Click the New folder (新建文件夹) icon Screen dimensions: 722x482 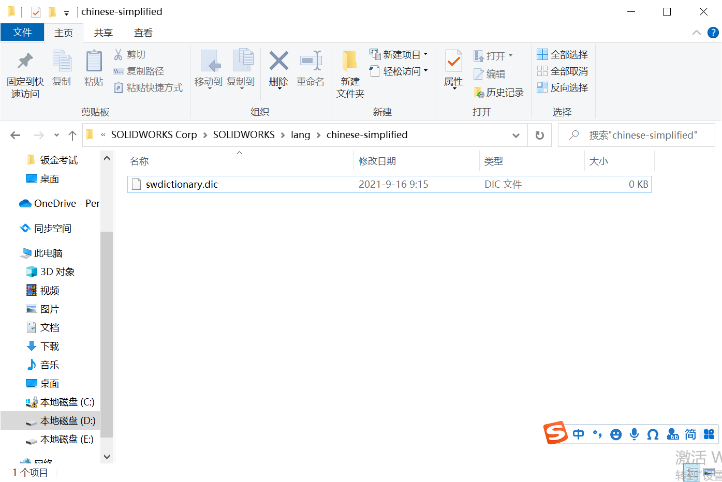350,61
